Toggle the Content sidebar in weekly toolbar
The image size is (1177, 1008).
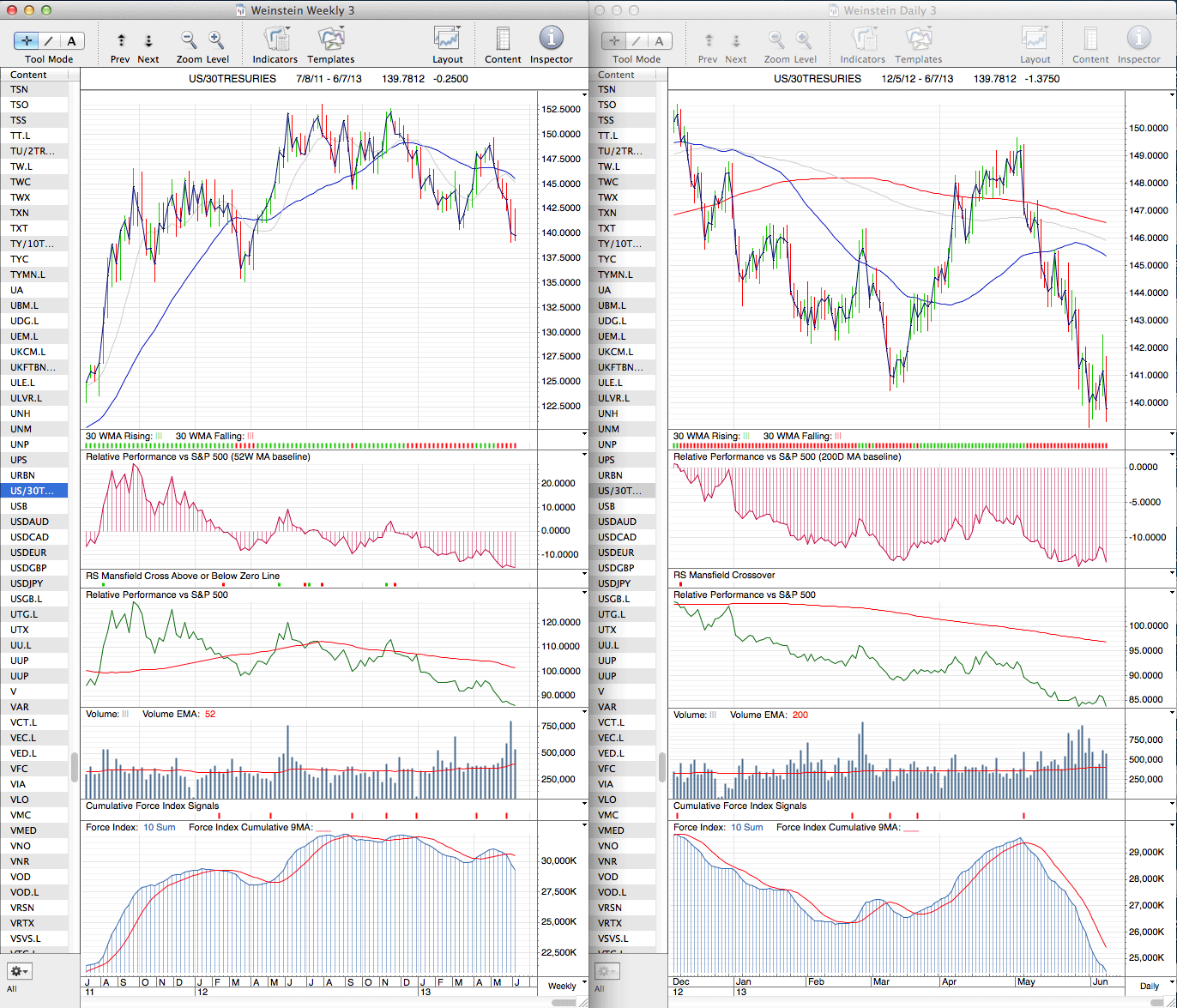coord(503,39)
